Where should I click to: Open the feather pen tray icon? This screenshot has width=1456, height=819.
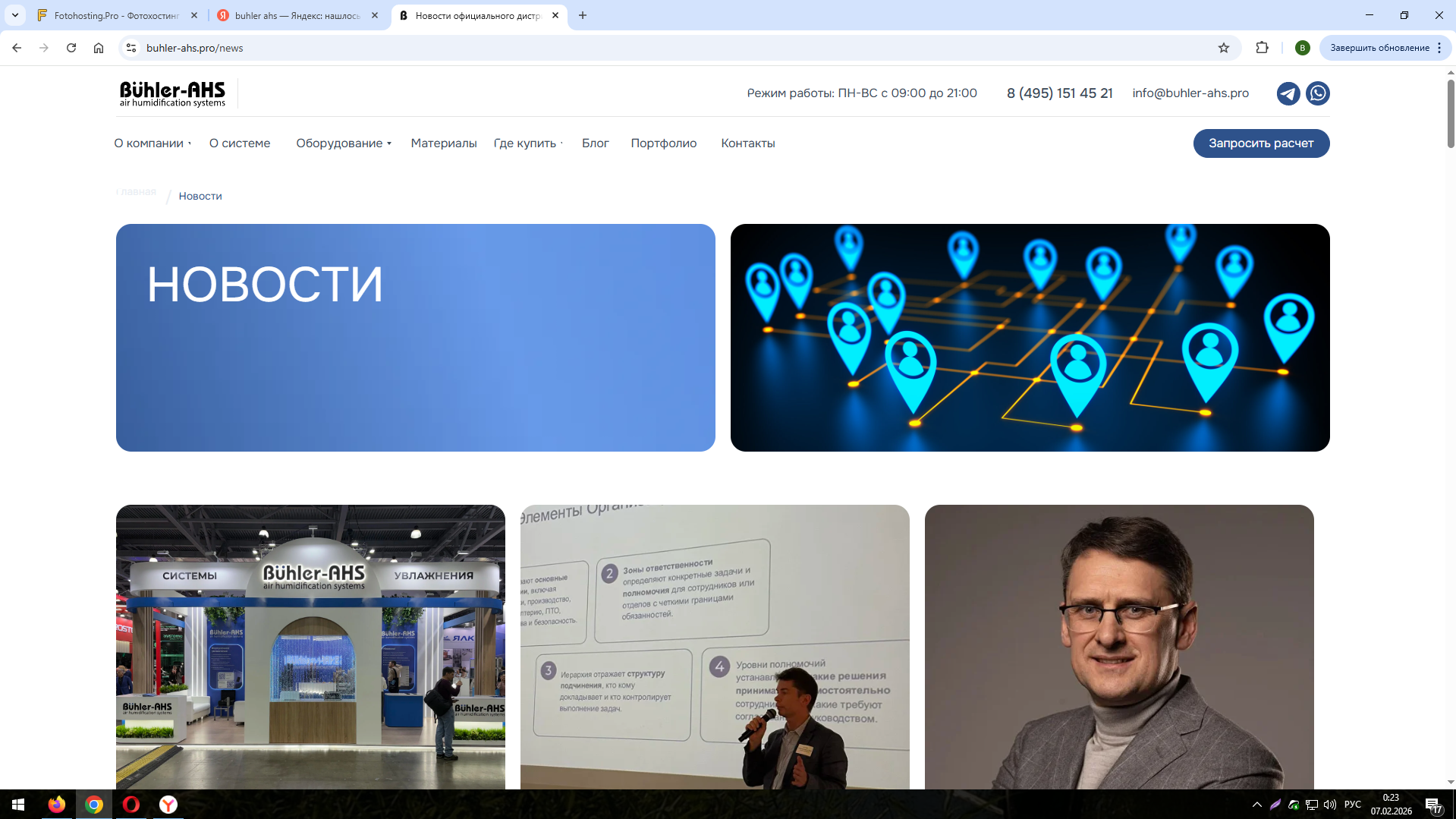pos(1275,805)
